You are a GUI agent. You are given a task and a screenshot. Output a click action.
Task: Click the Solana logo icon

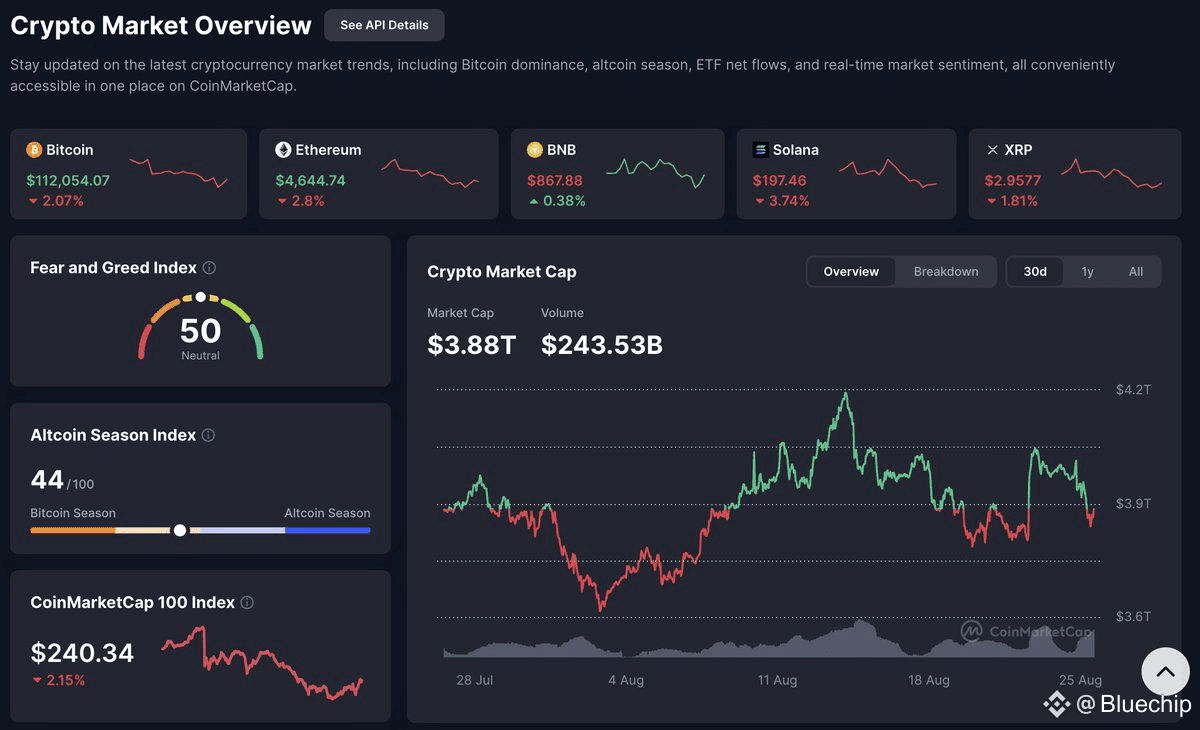(761, 150)
